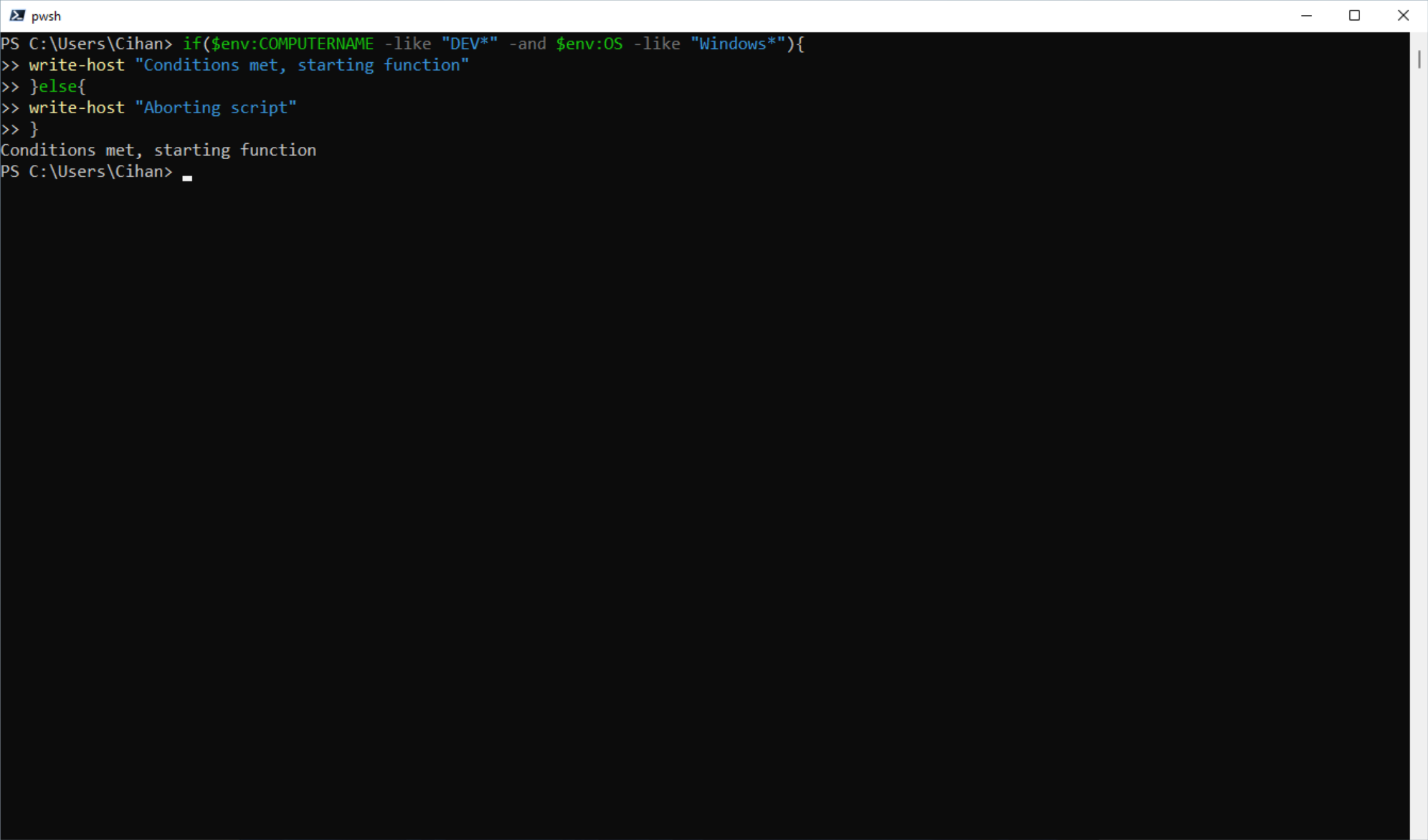
Task: Click the quoted "Conditions met, starting function" string
Action: pos(302,65)
